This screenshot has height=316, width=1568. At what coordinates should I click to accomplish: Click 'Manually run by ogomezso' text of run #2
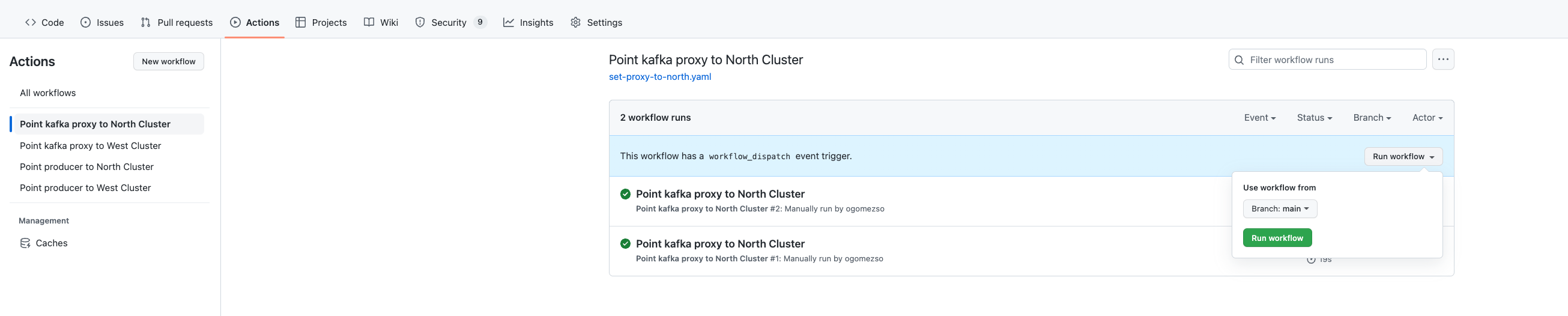[834, 209]
